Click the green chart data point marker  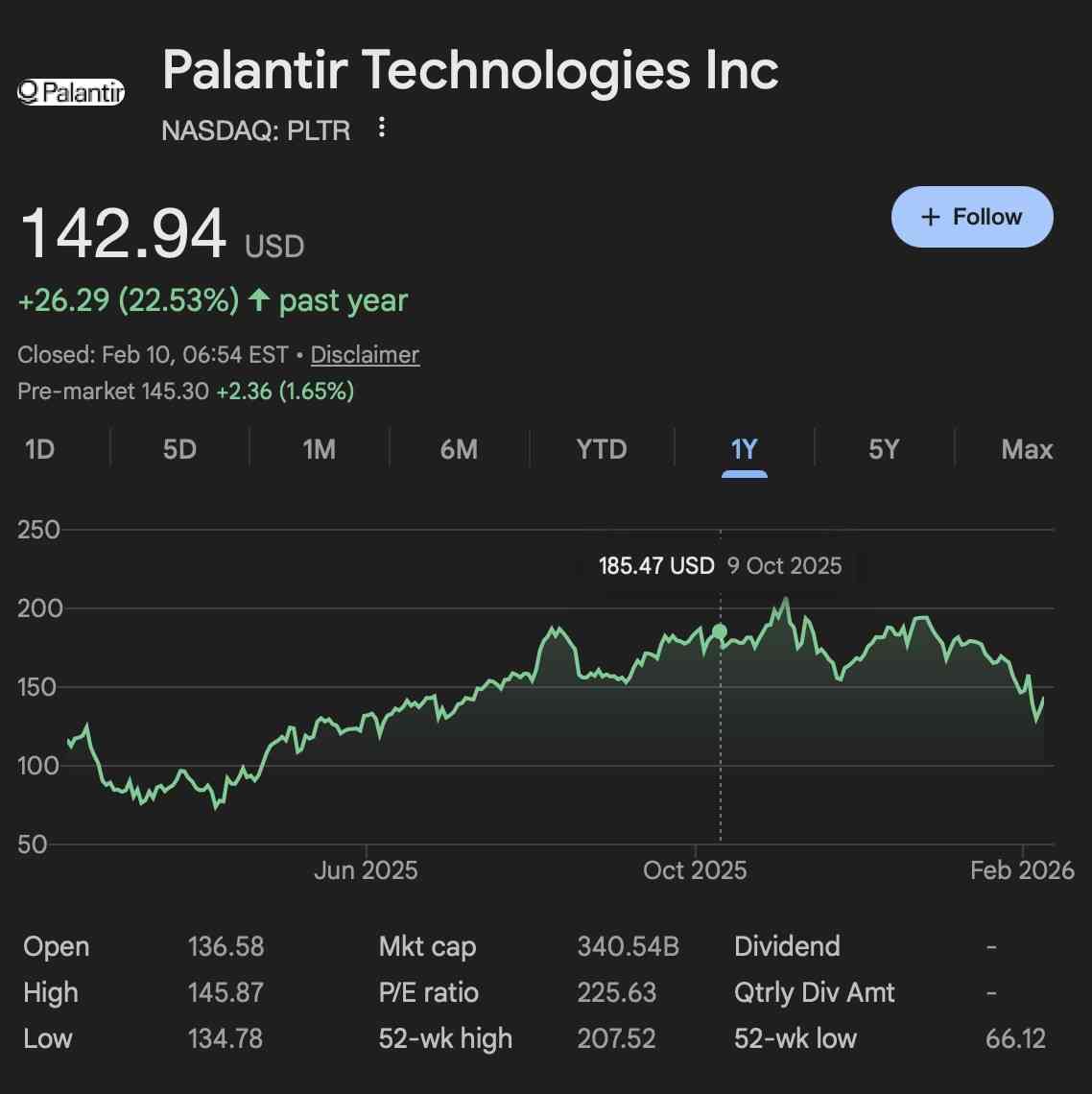[x=720, y=631]
